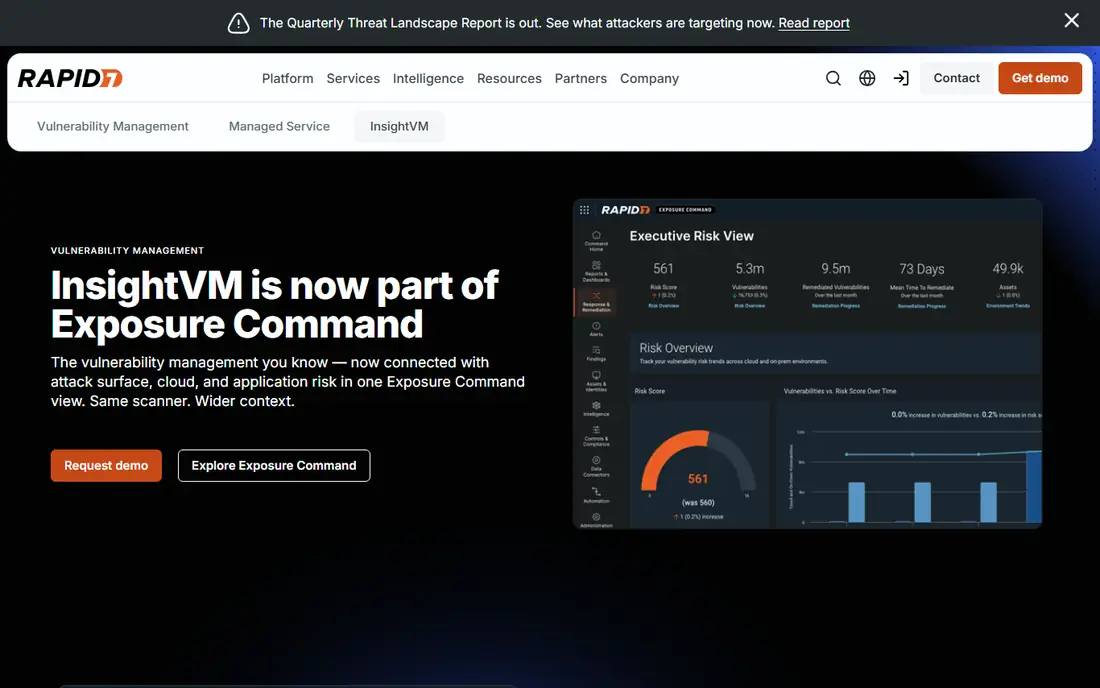This screenshot has width=1100, height=688.
Task: Switch to the Vulnerability Management tab
Action: click(113, 126)
